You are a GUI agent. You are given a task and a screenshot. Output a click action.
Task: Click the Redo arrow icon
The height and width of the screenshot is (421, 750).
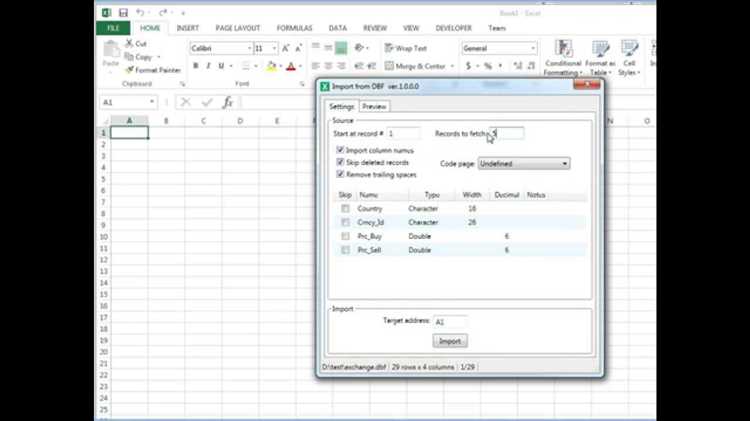pos(163,12)
